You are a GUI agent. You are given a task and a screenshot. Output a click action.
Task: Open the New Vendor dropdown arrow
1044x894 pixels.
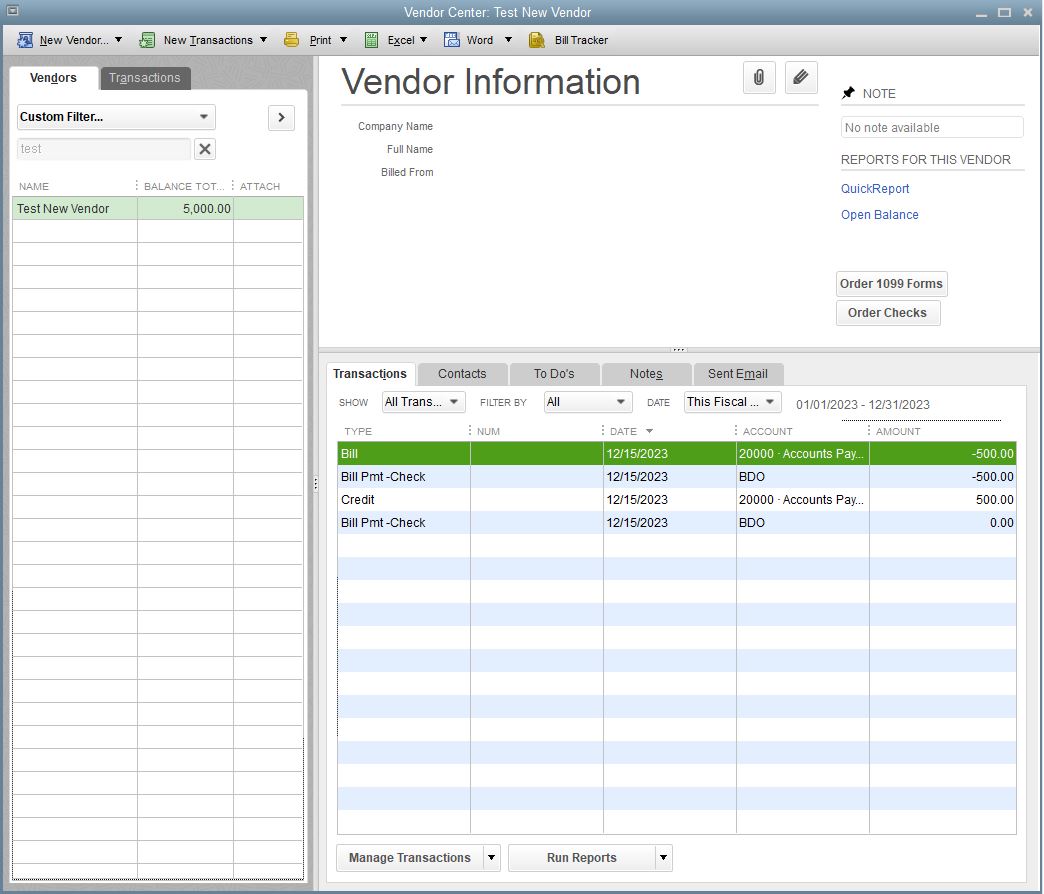pos(119,40)
